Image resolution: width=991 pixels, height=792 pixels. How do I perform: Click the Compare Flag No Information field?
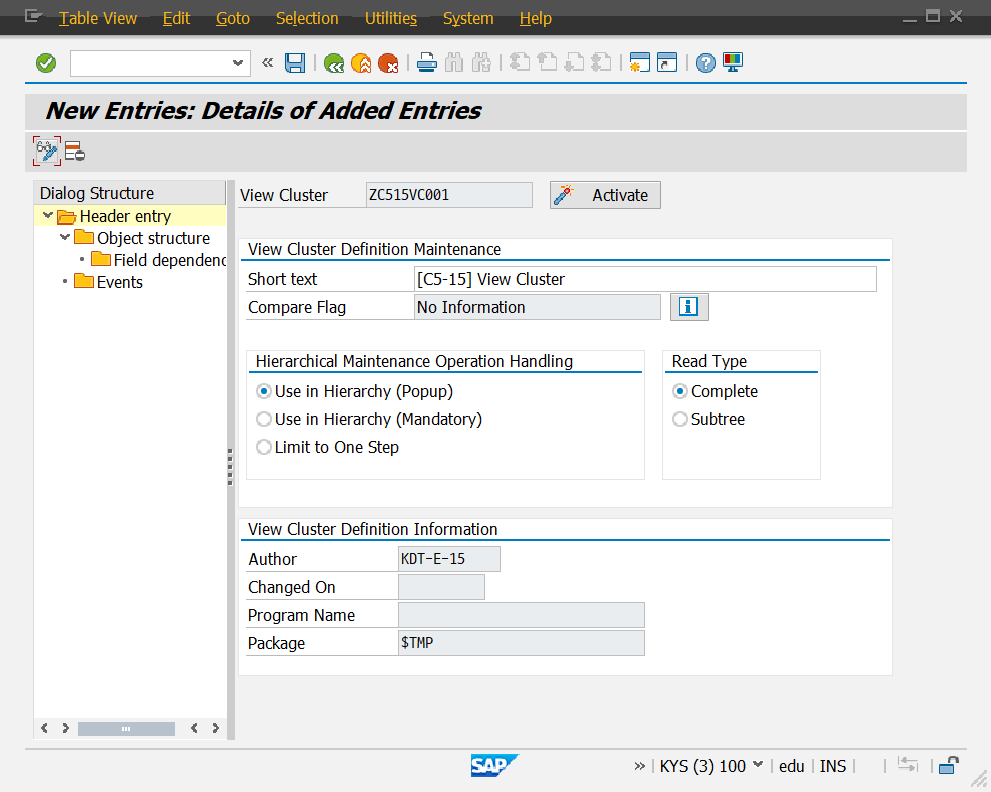click(x=537, y=307)
